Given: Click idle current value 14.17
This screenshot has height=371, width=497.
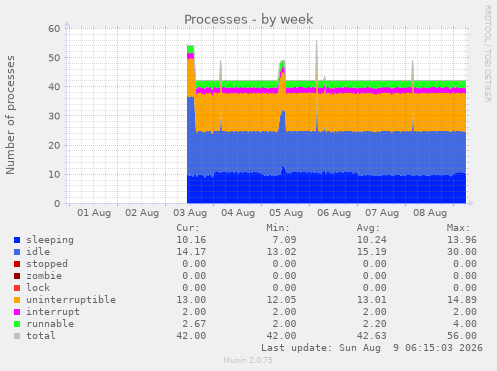Looking at the screenshot, I should coord(191,252).
